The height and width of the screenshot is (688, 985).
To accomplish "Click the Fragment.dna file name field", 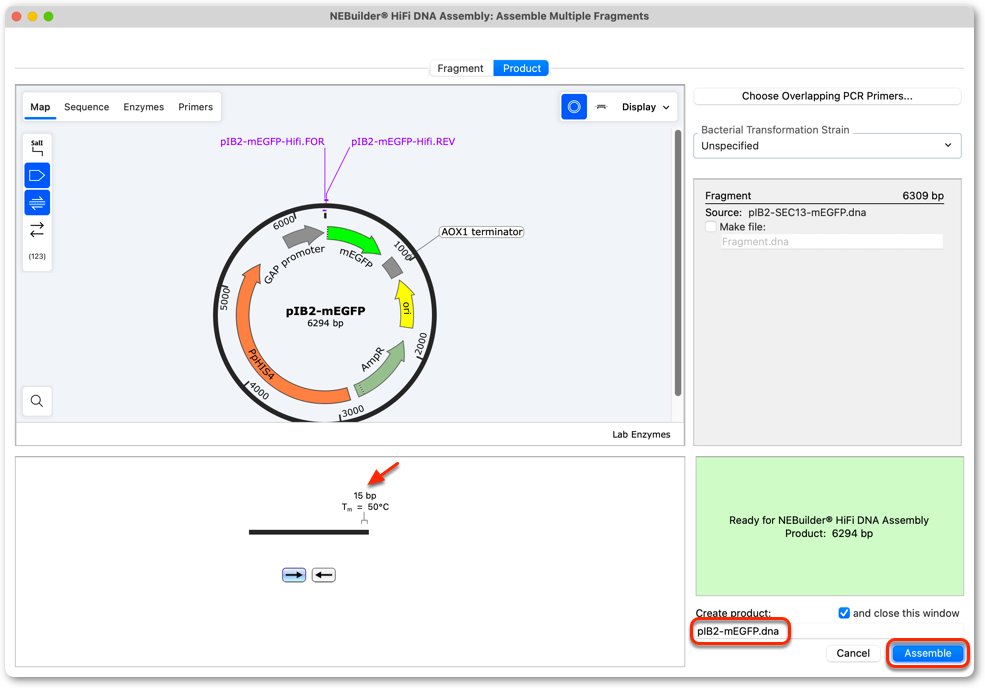I will [x=831, y=241].
